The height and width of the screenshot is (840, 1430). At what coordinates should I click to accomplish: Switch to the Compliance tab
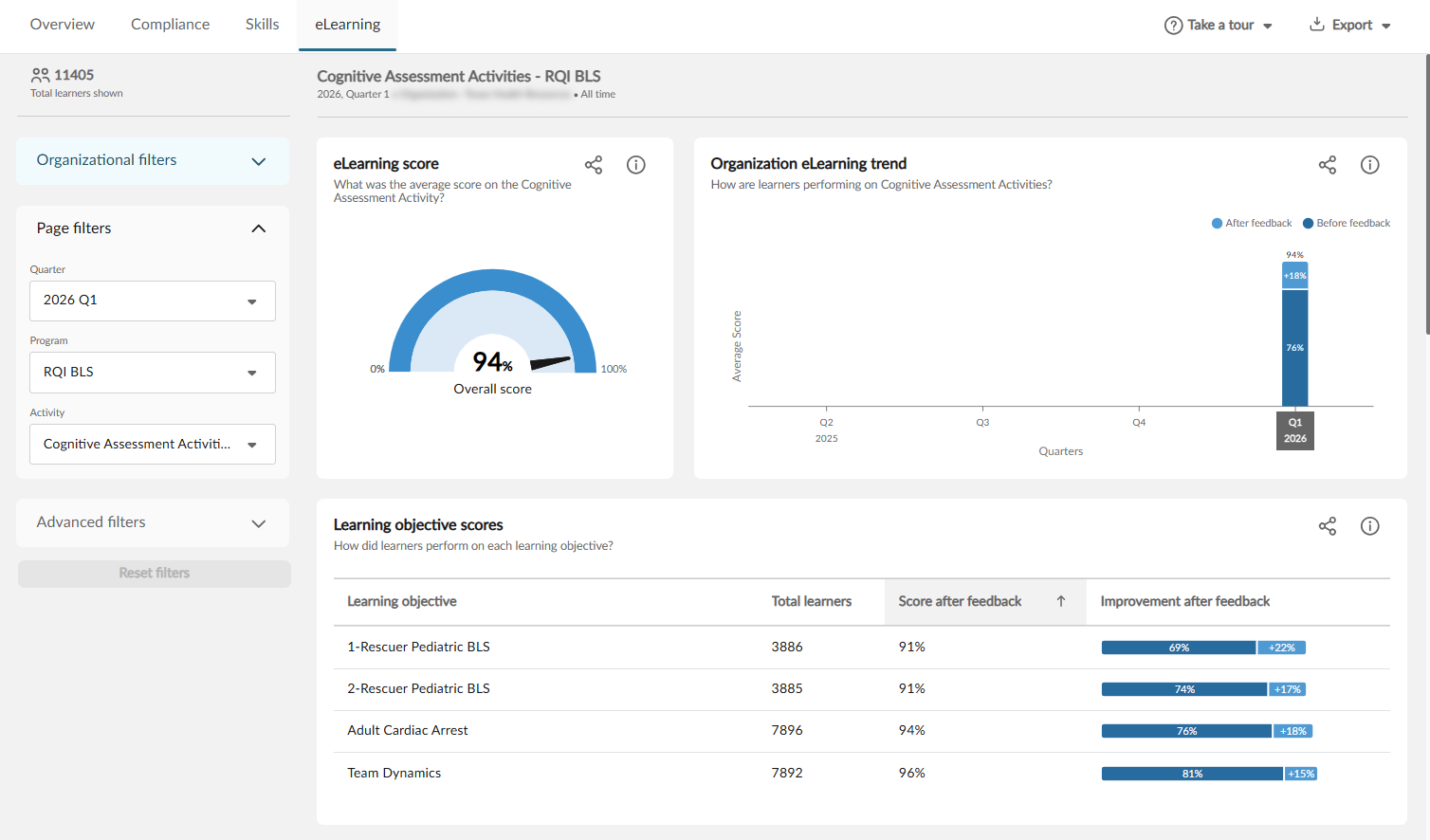pos(171,25)
